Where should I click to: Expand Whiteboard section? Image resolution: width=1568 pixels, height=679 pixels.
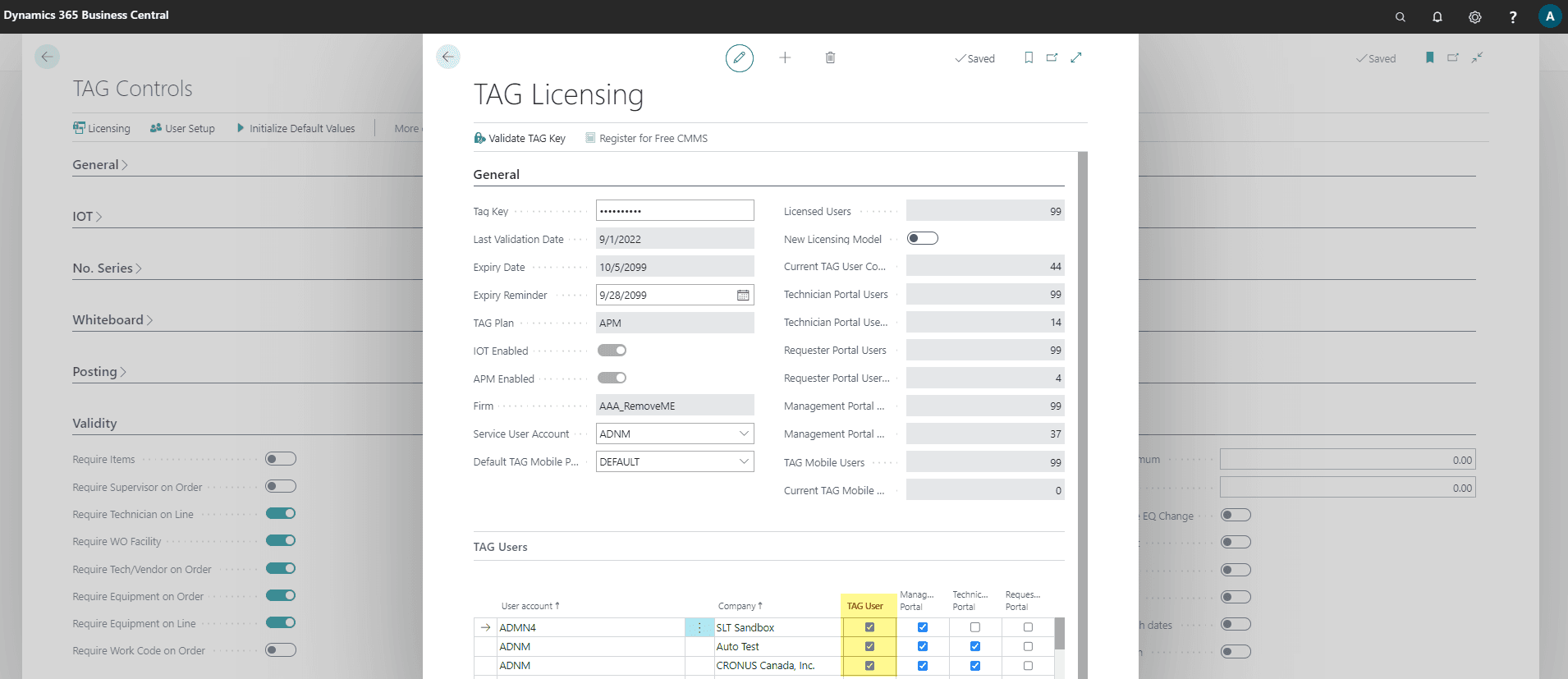[112, 319]
